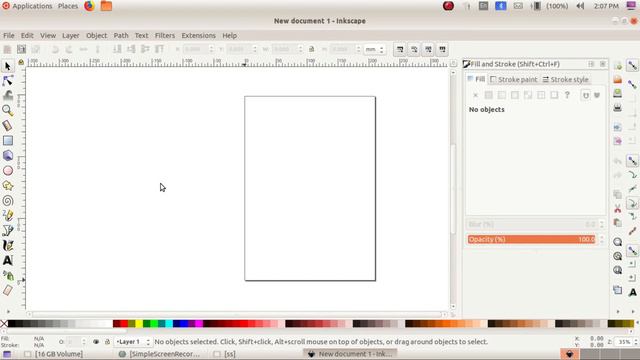The height and width of the screenshot is (360, 640).
Task: Select the Unknown paint question mark option
Action: point(567,95)
